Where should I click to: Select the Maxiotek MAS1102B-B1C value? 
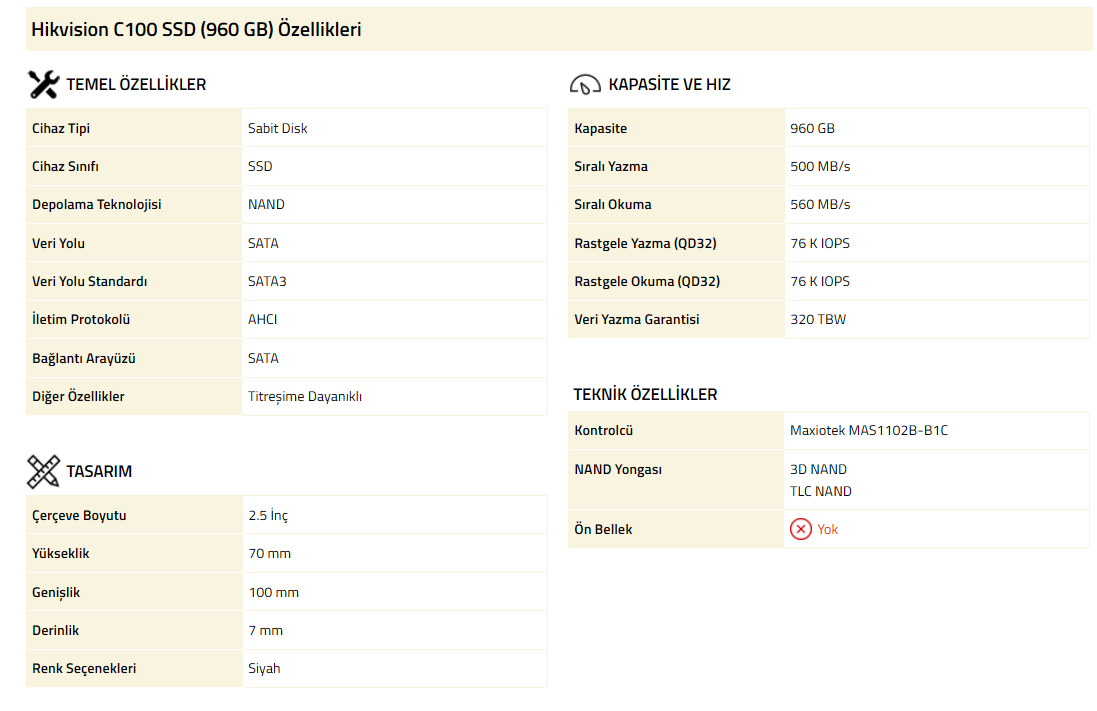(x=869, y=430)
